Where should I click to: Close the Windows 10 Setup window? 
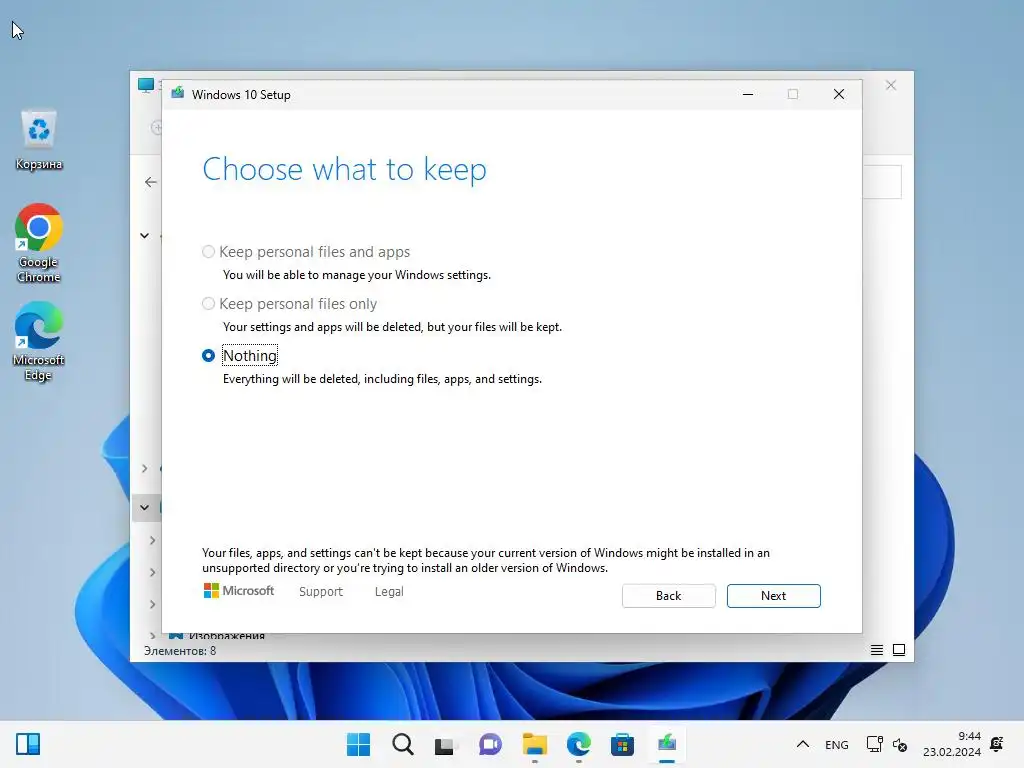click(839, 95)
